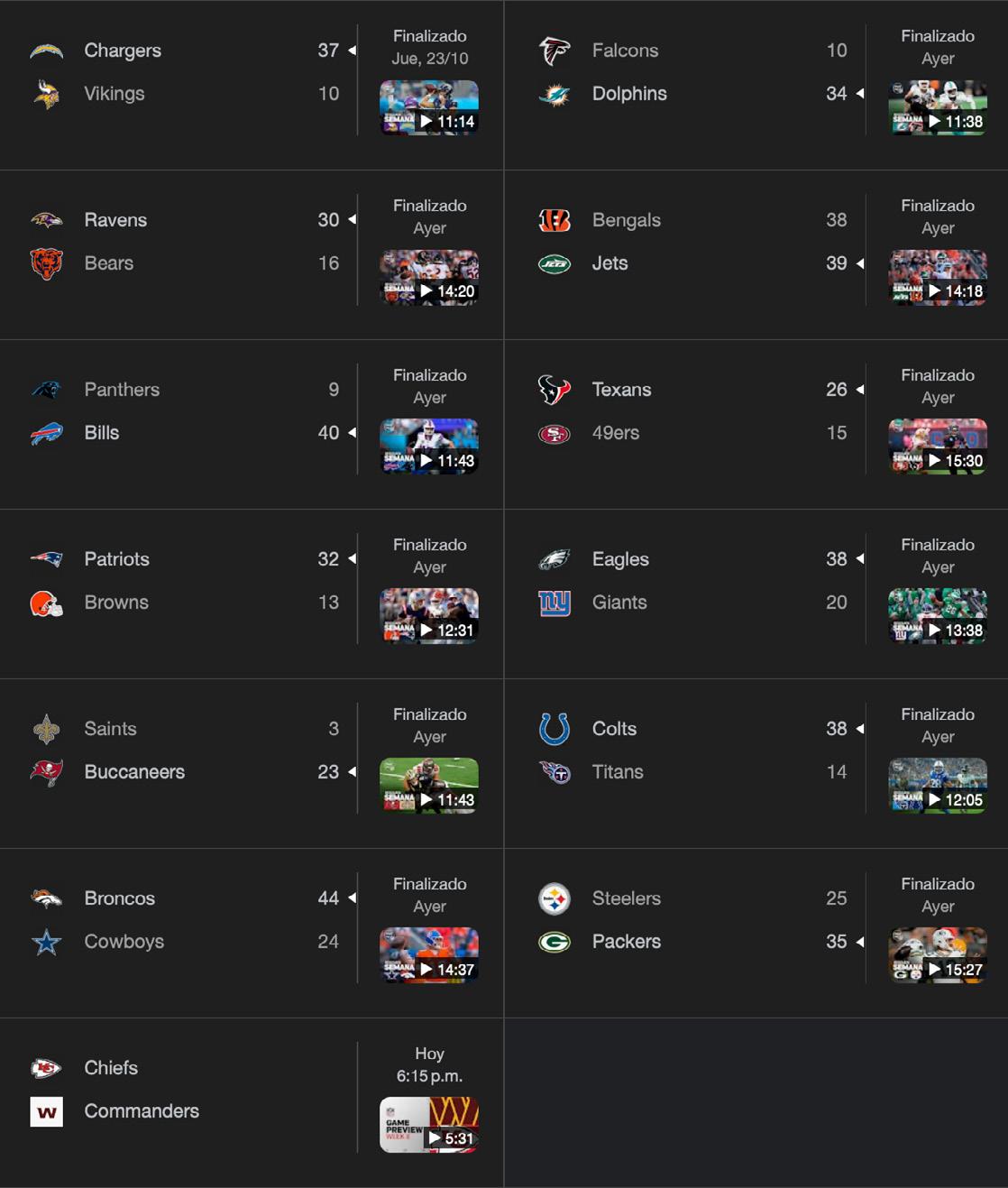Click the Texans team logo

point(554,390)
